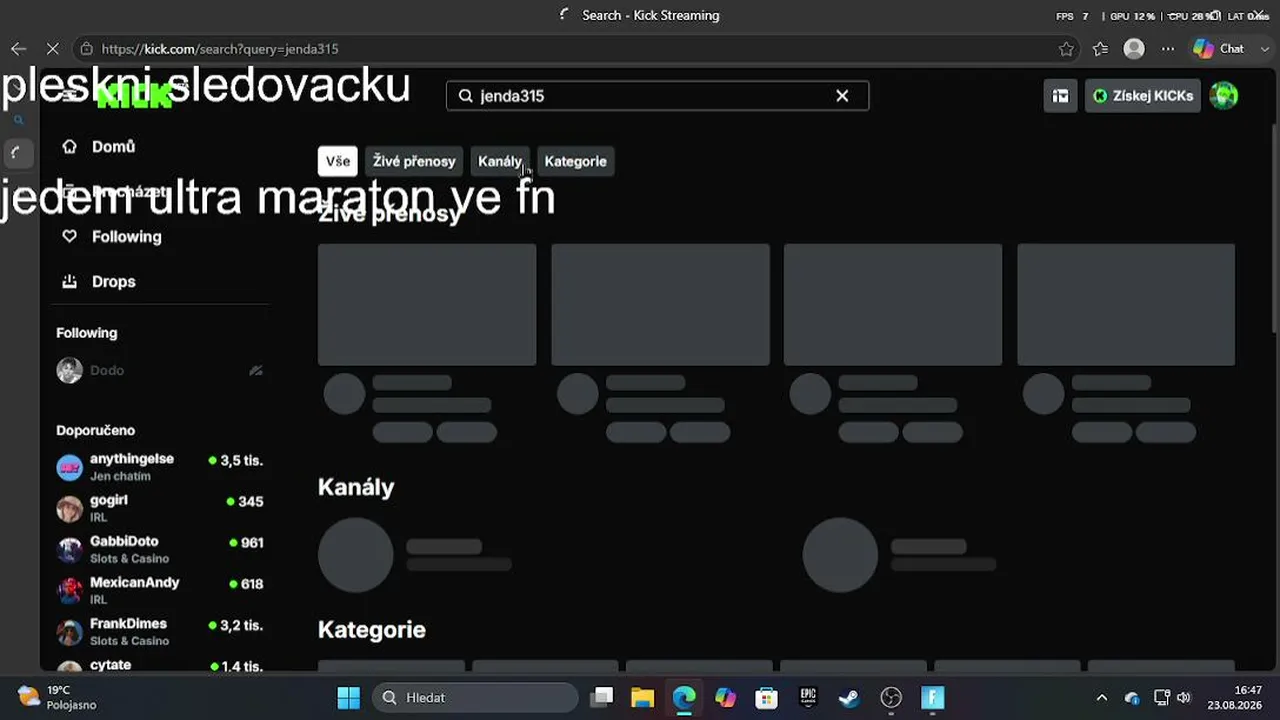Open the user profile avatar in Kick header

click(x=1224, y=96)
